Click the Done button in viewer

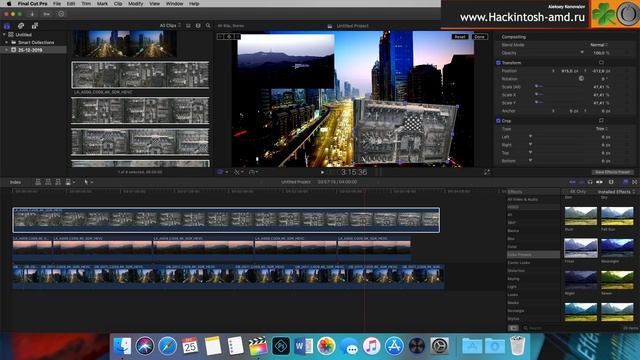(x=479, y=37)
